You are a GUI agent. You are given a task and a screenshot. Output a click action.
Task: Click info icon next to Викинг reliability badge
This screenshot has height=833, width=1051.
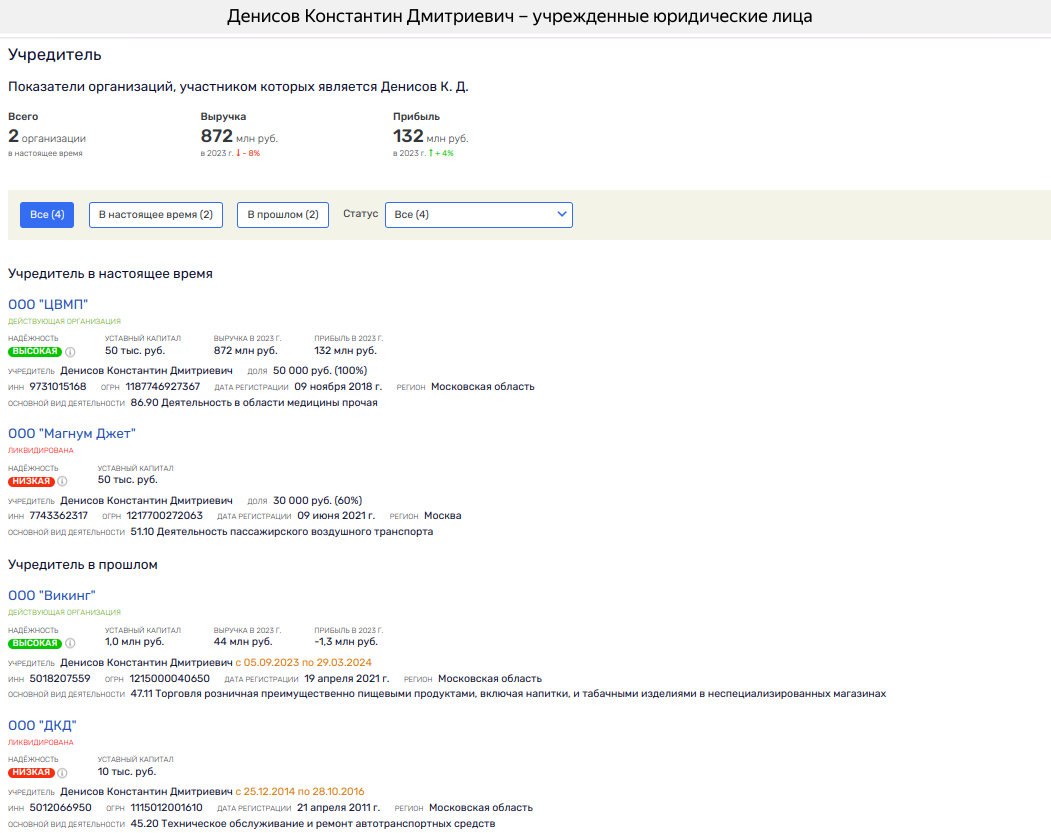70,644
